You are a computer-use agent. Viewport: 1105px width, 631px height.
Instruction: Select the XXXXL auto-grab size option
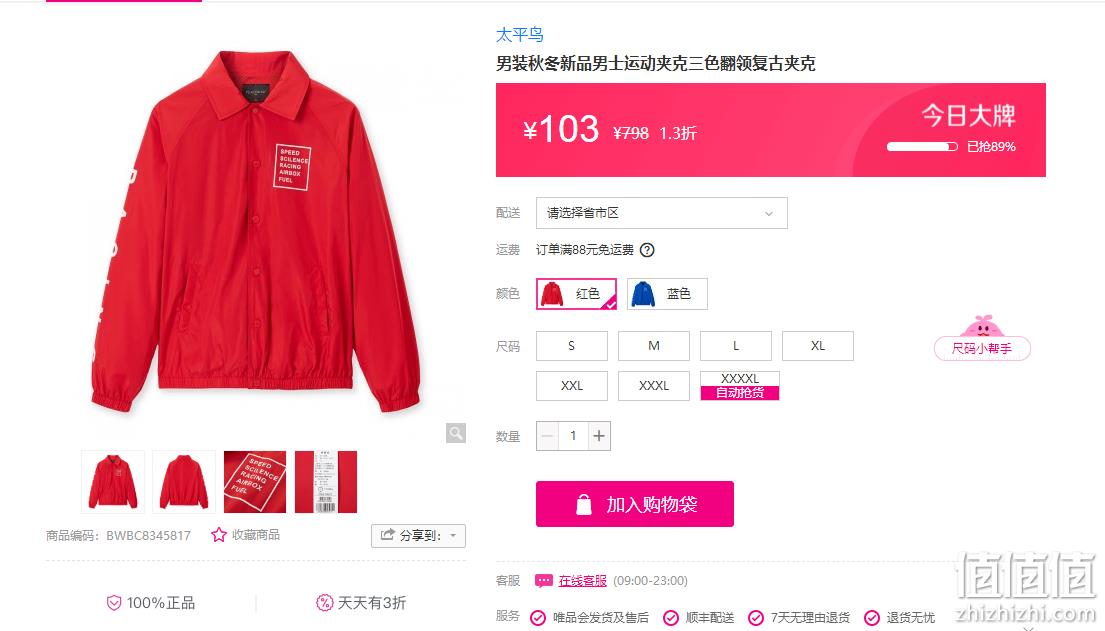(740, 386)
